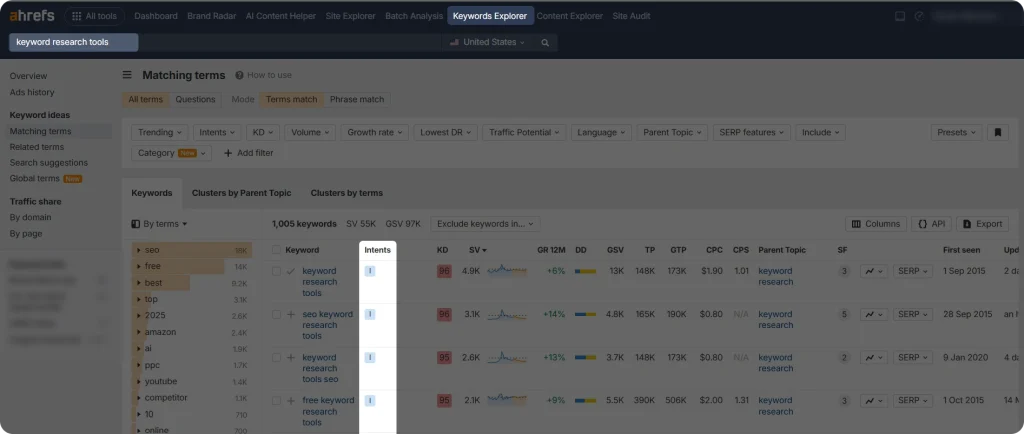Tick checkbox for 'seo keyword research tools' row
Image resolution: width=1024 pixels, height=434 pixels.
click(x=276, y=315)
